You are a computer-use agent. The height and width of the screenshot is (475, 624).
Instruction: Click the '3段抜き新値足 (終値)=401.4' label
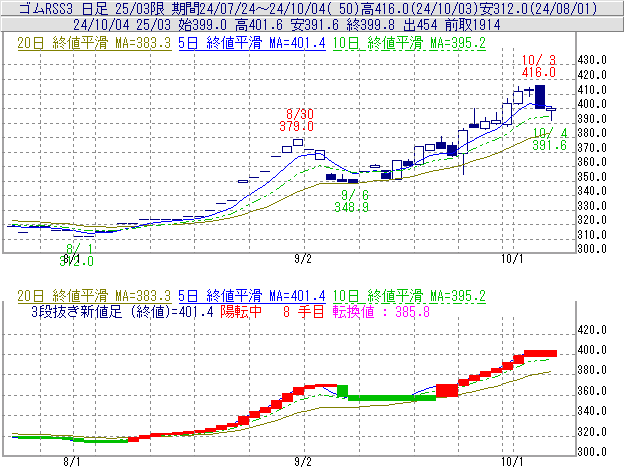click(x=122, y=311)
